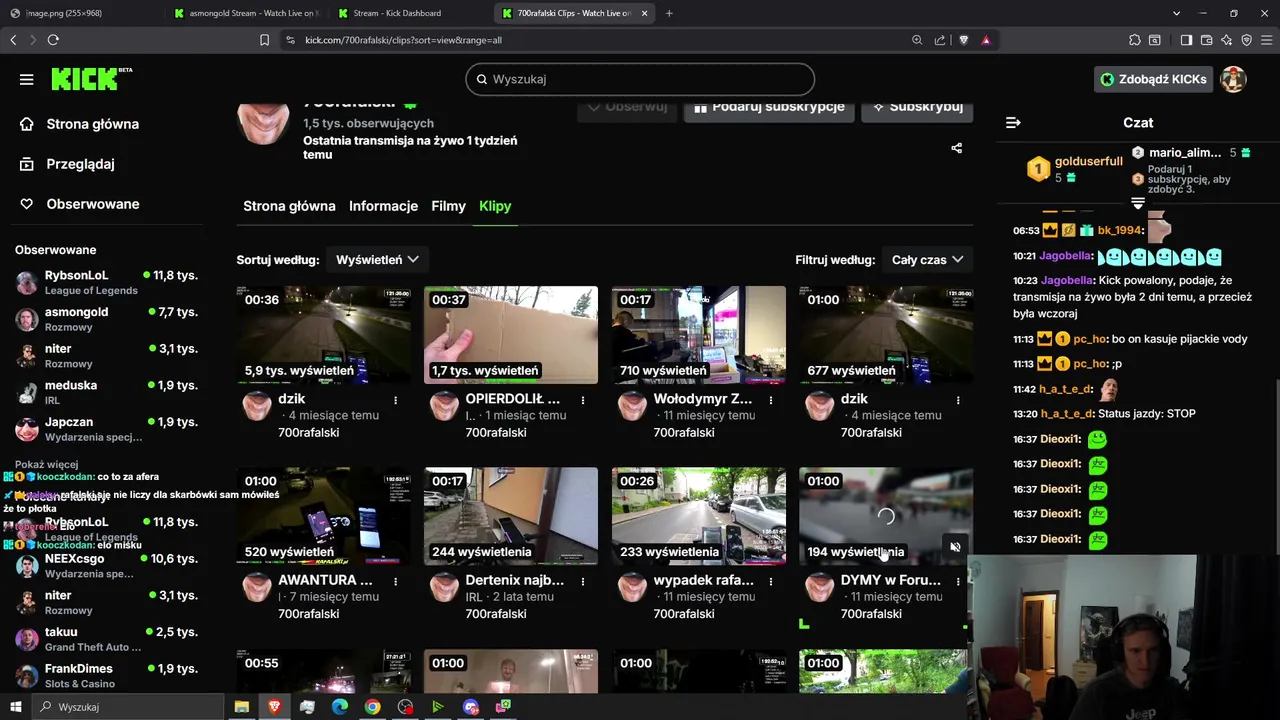Open new browser tab
Image resolution: width=1280 pixels, height=720 pixels.
[669, 13]
